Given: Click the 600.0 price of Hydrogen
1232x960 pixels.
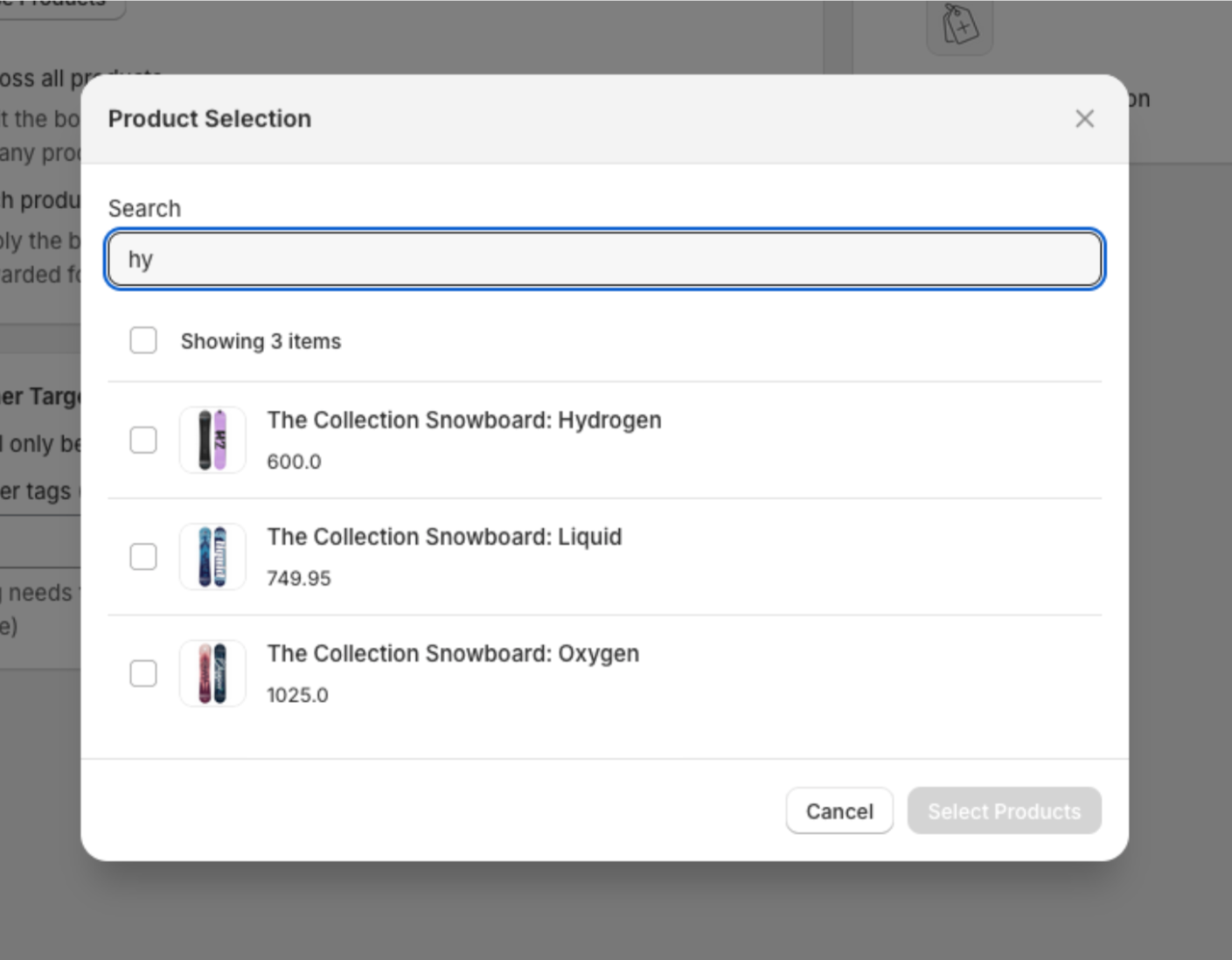Looking at the screenshot, I should point(294,462).
